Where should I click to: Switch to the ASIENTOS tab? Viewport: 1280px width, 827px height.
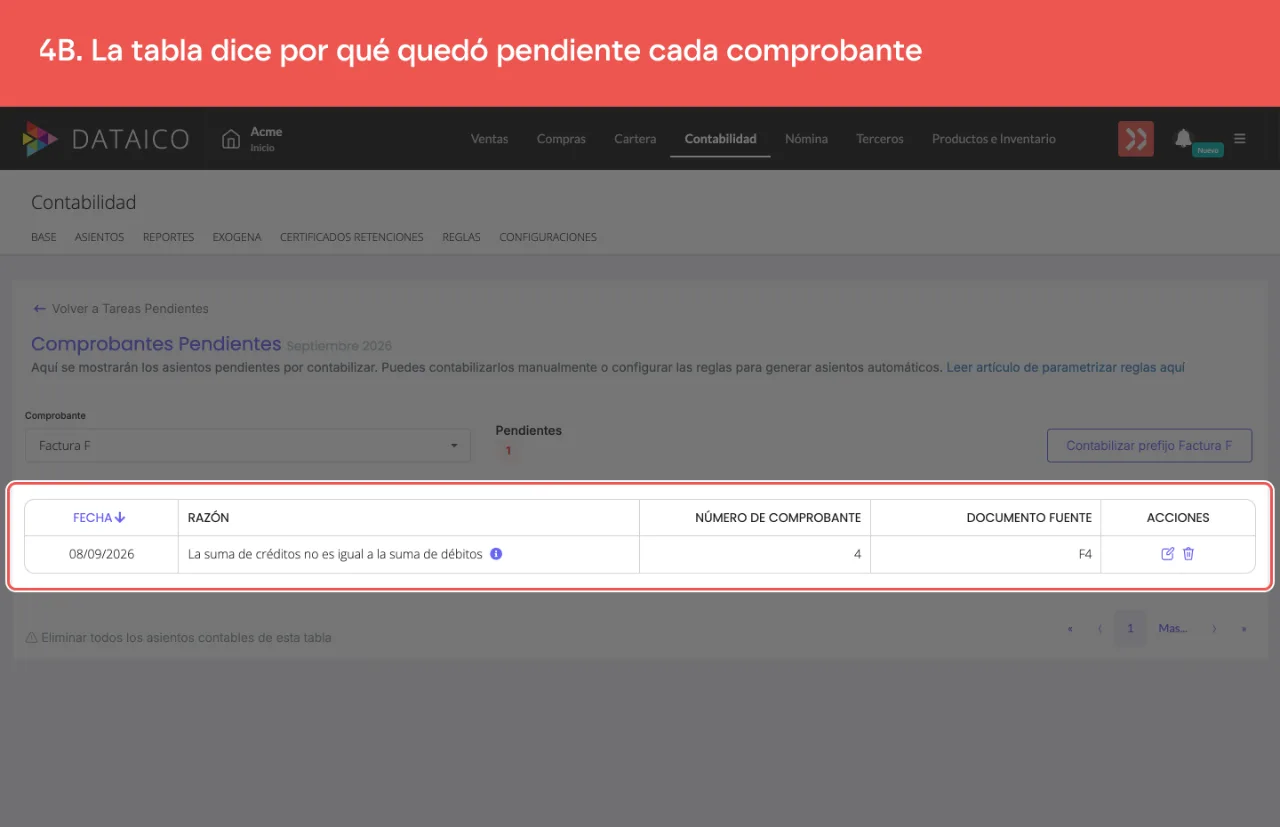click(x=99, y=237)
